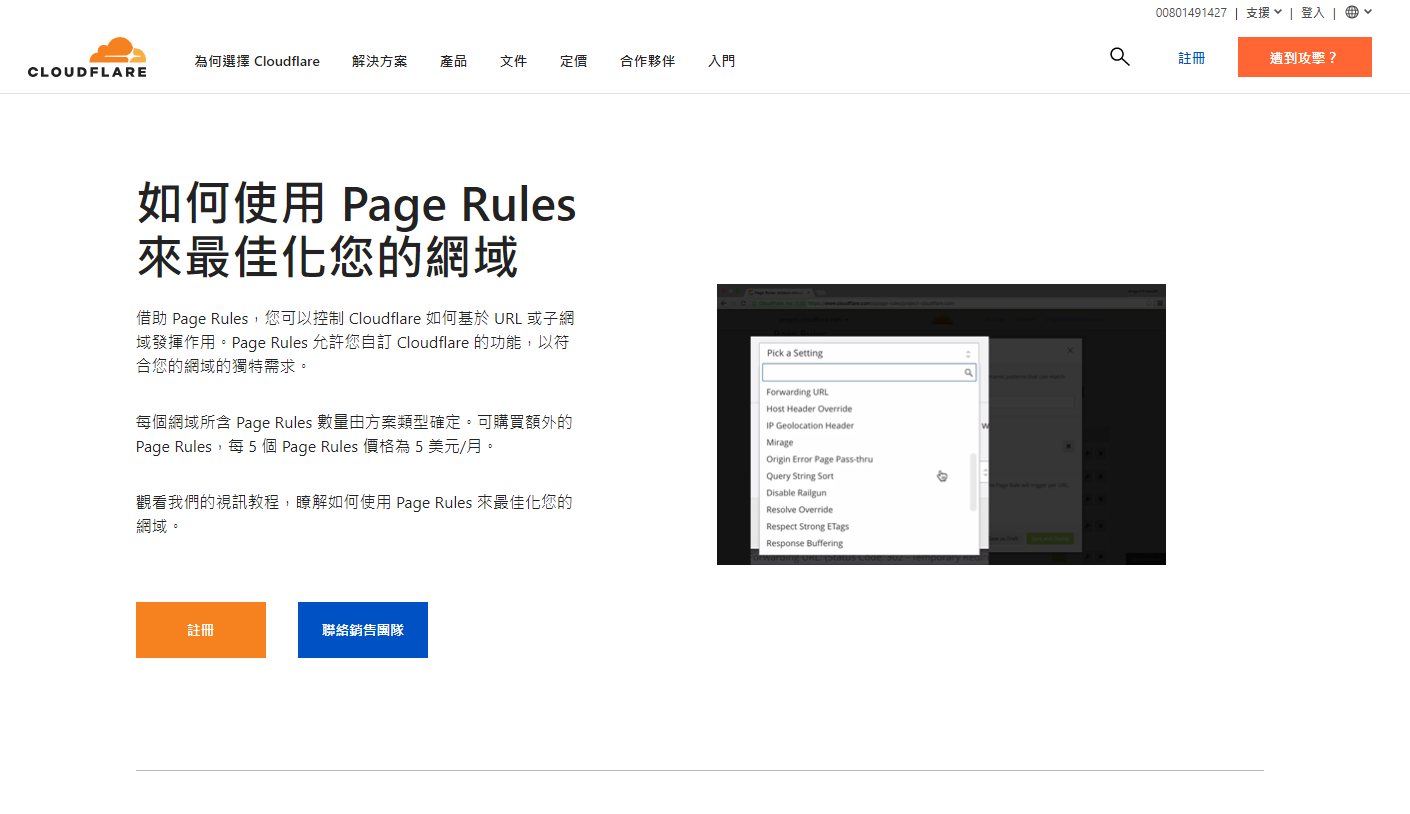
Task: Click the paragraph about 每 5 個 Page Rules pricing
Action: [354, 434]
